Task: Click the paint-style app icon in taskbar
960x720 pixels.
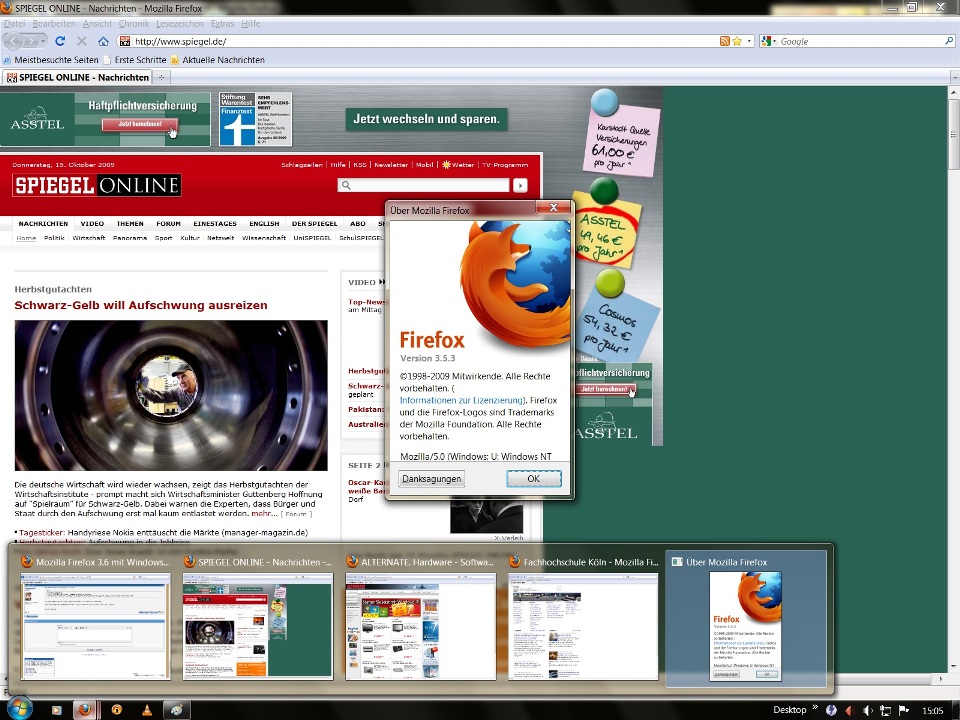Action: [x=176, y=710]
